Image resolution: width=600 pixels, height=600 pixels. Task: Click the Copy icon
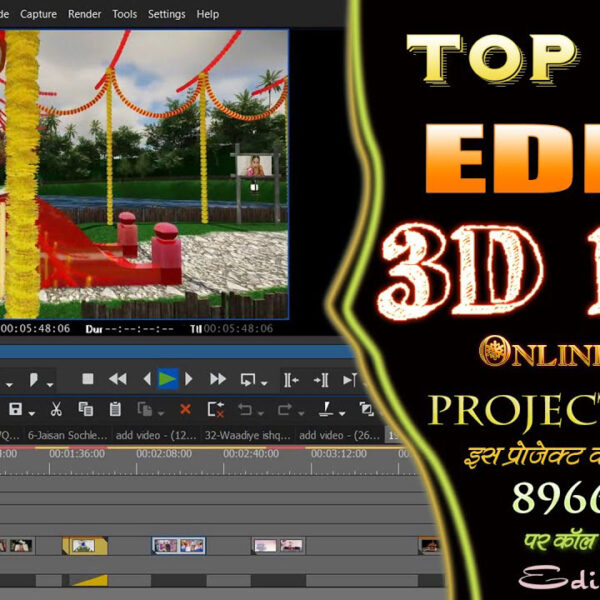coord(85,409)
